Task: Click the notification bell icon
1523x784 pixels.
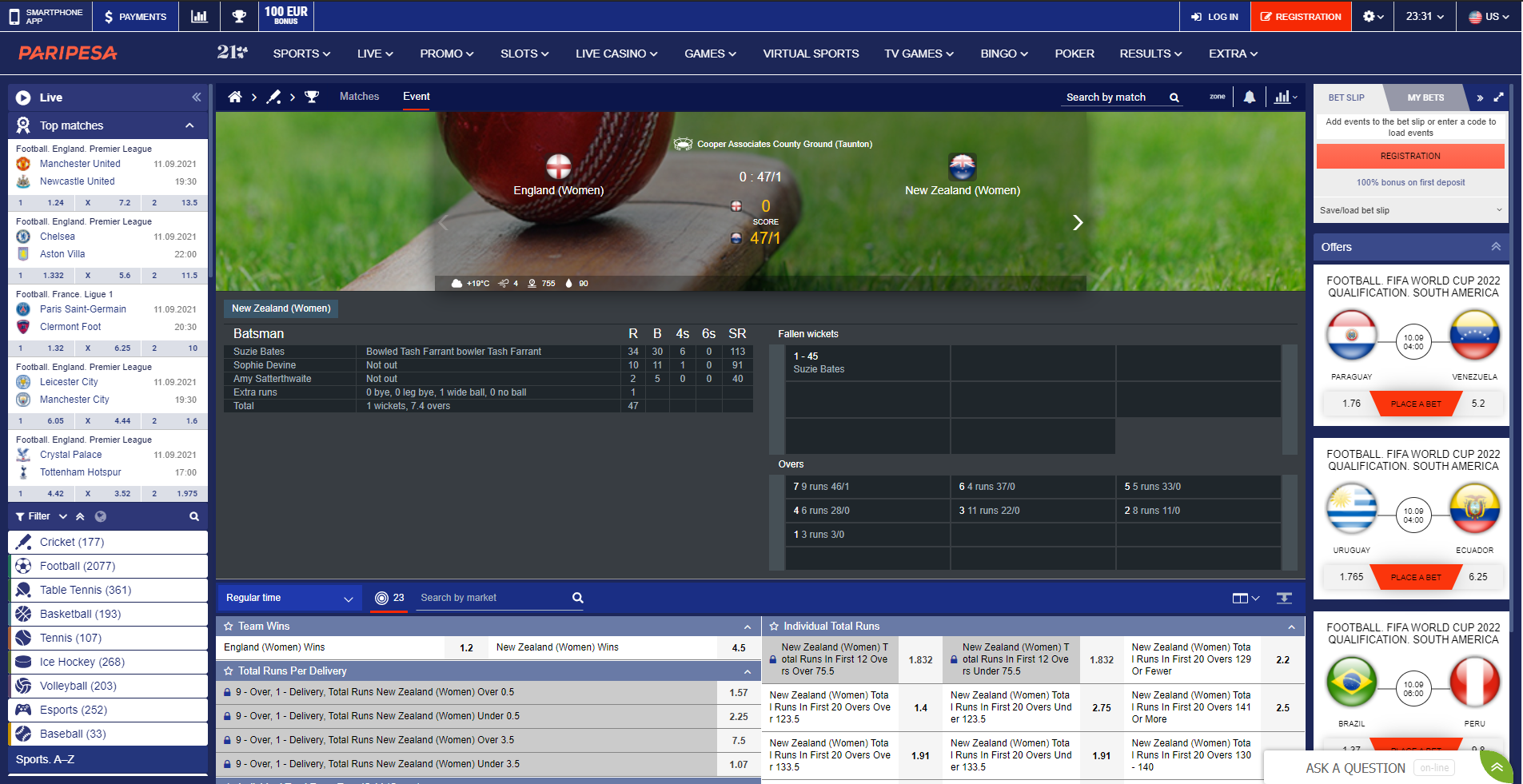Action: [x=1249, y=97]
